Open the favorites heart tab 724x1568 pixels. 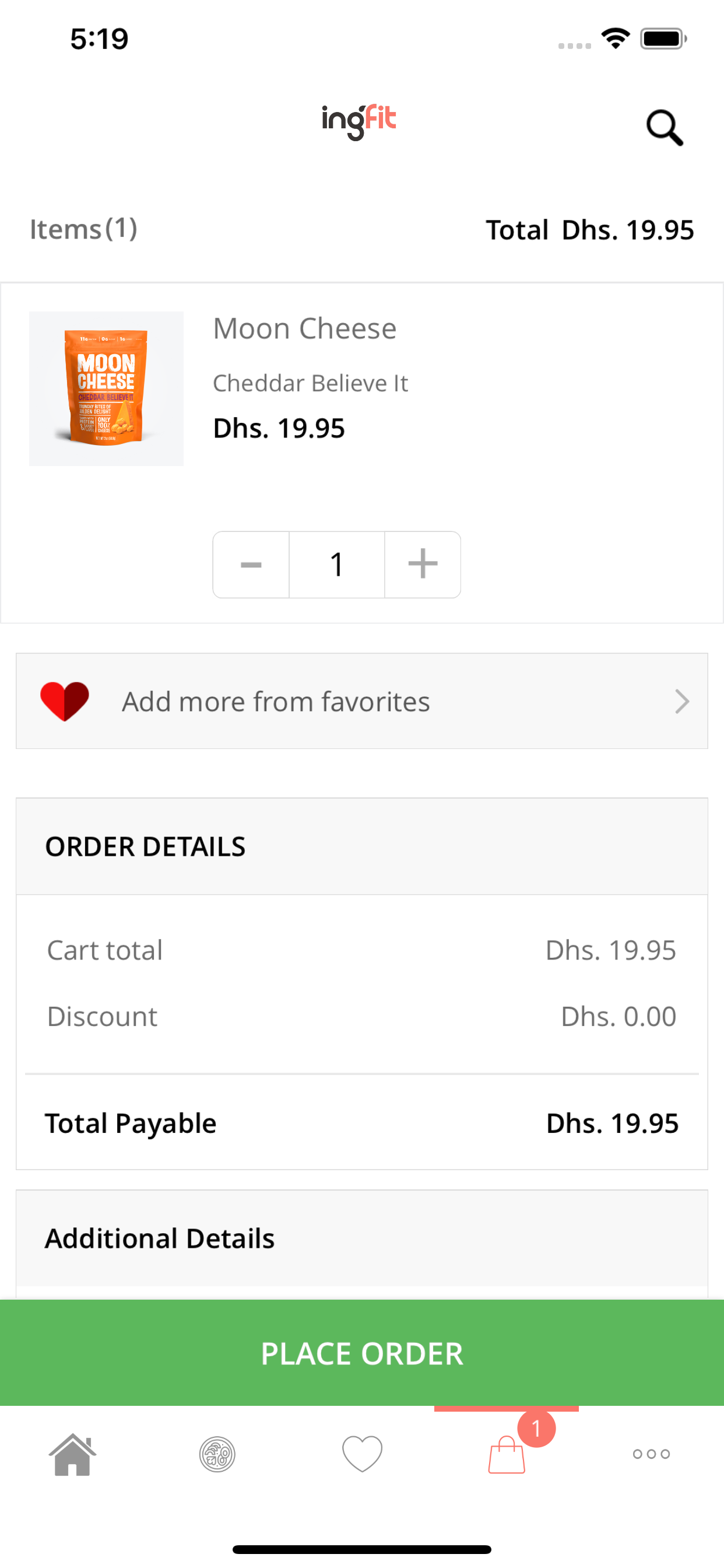362,1454
